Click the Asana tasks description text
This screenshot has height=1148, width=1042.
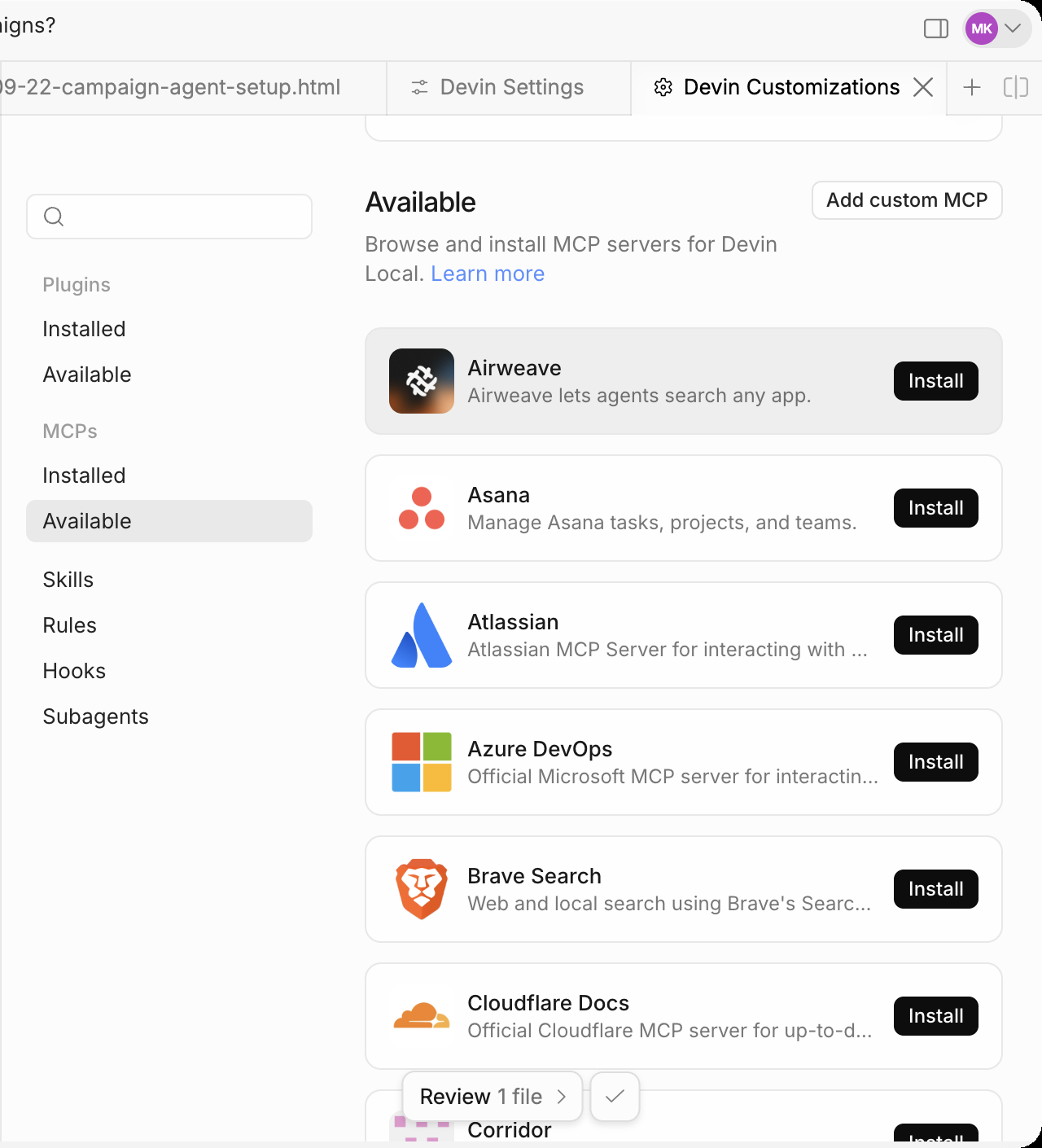pos(662,523)
